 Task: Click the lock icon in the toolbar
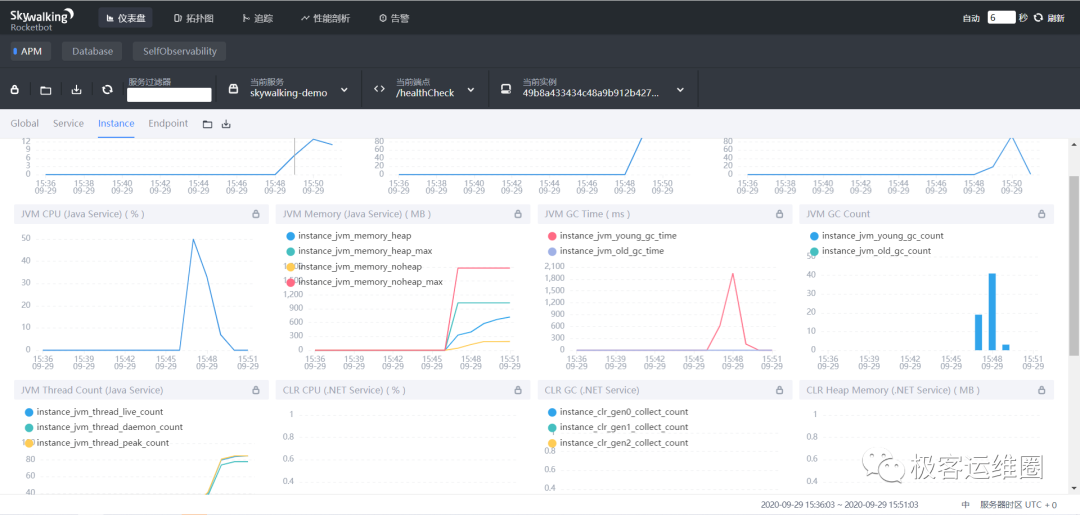point(14,90)
